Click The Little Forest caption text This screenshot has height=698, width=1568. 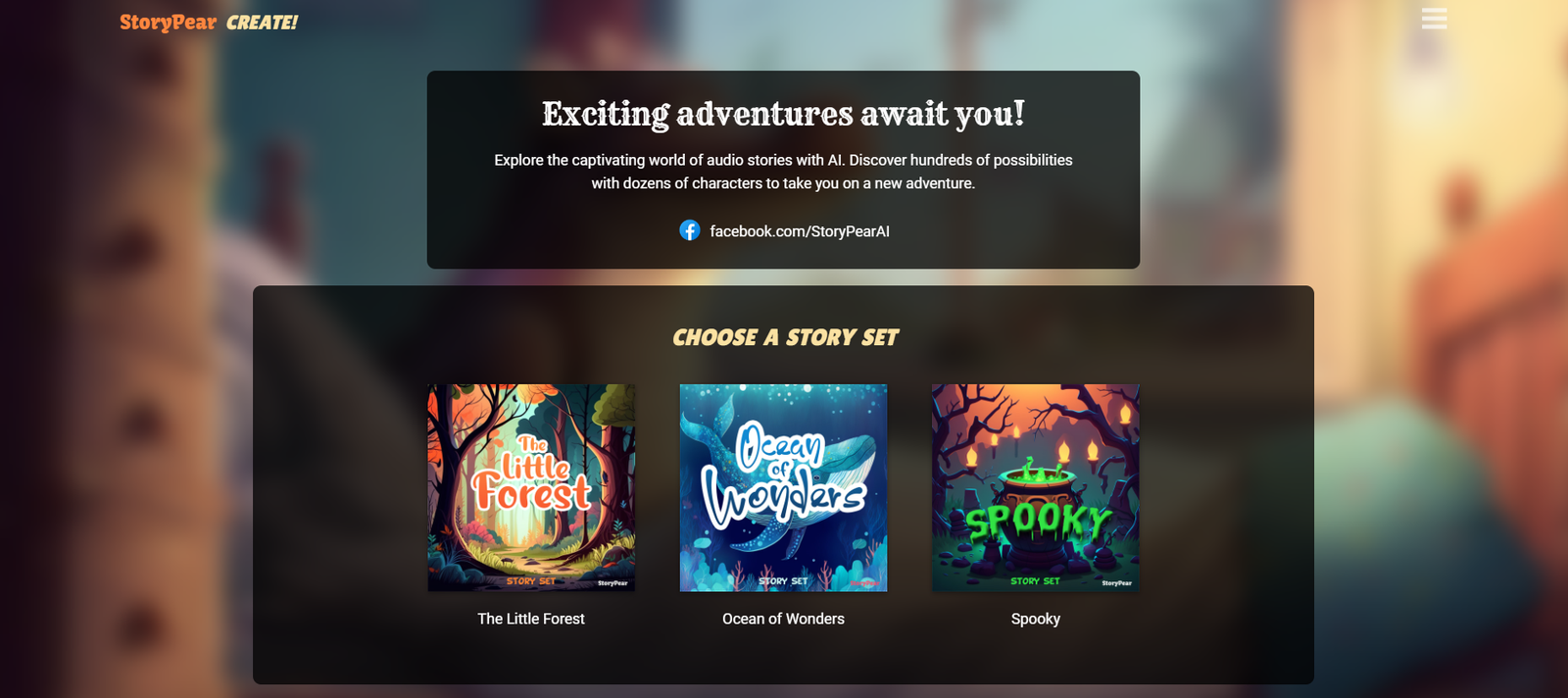point(531,619)
